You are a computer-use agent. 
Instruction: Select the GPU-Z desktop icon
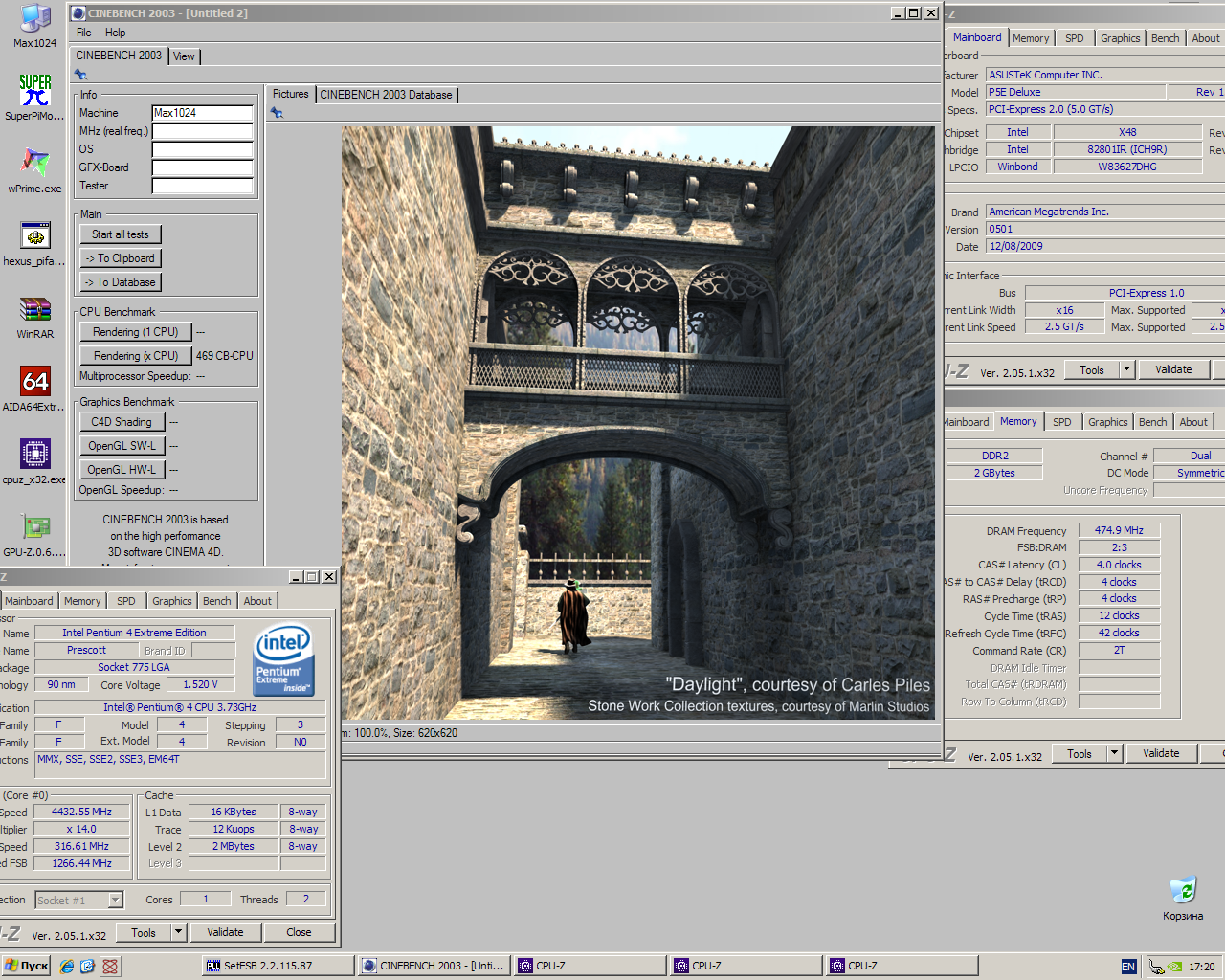35,534
